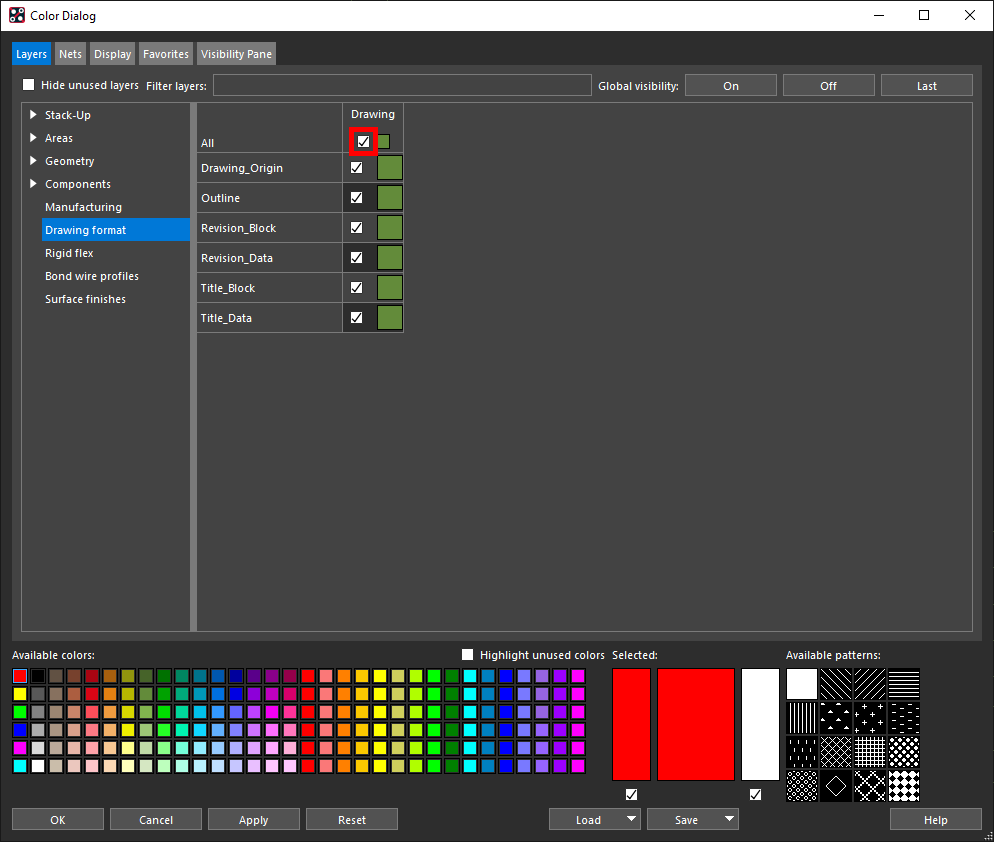Screen dimensions: 994x842
Task: Toggle checkbox below the red Selected swatch
Action: [x=631, y=794]
